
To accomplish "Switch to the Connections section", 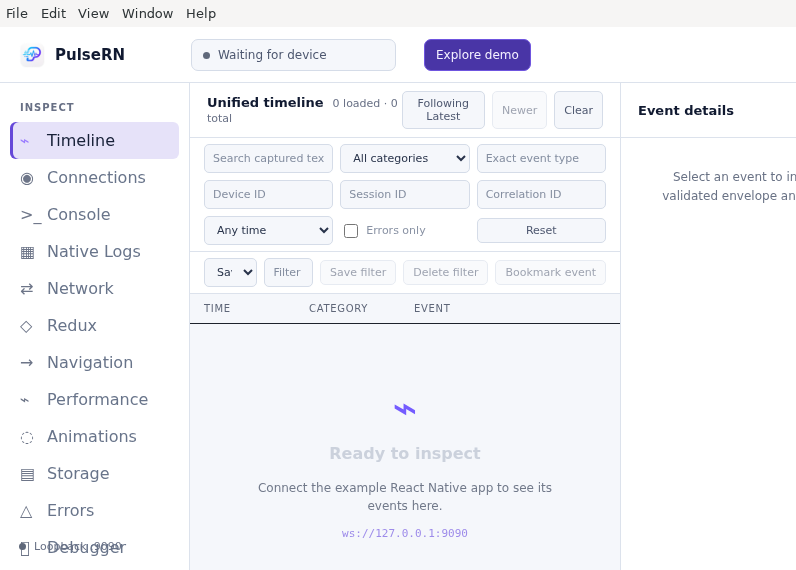I will click(94, 178).
